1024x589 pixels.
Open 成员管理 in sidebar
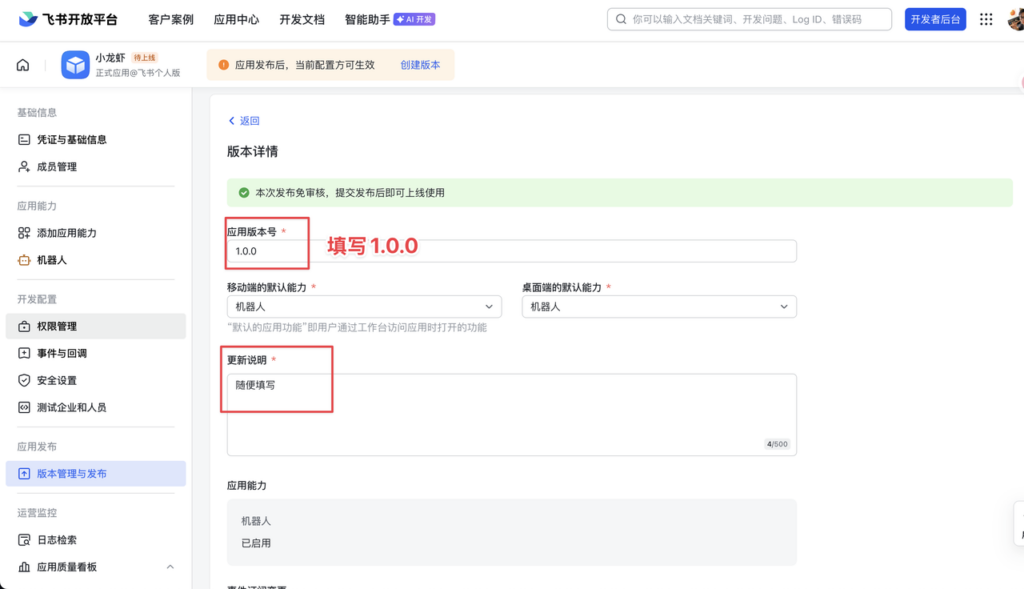pyautogui.click(x=57, y=167)
